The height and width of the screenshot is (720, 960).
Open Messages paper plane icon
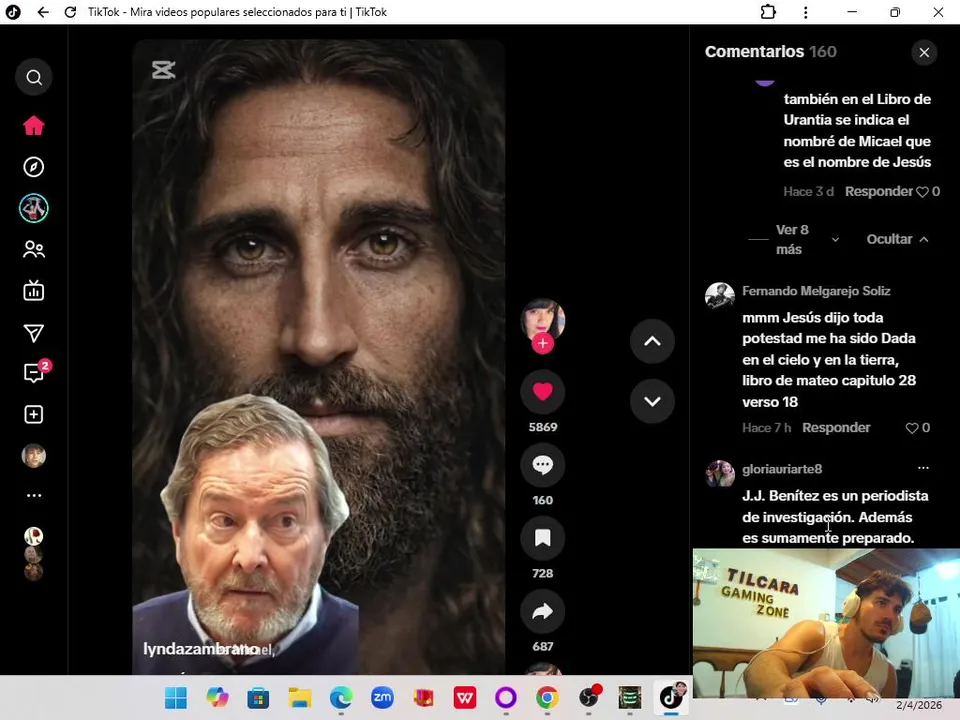tap(34, 332)
